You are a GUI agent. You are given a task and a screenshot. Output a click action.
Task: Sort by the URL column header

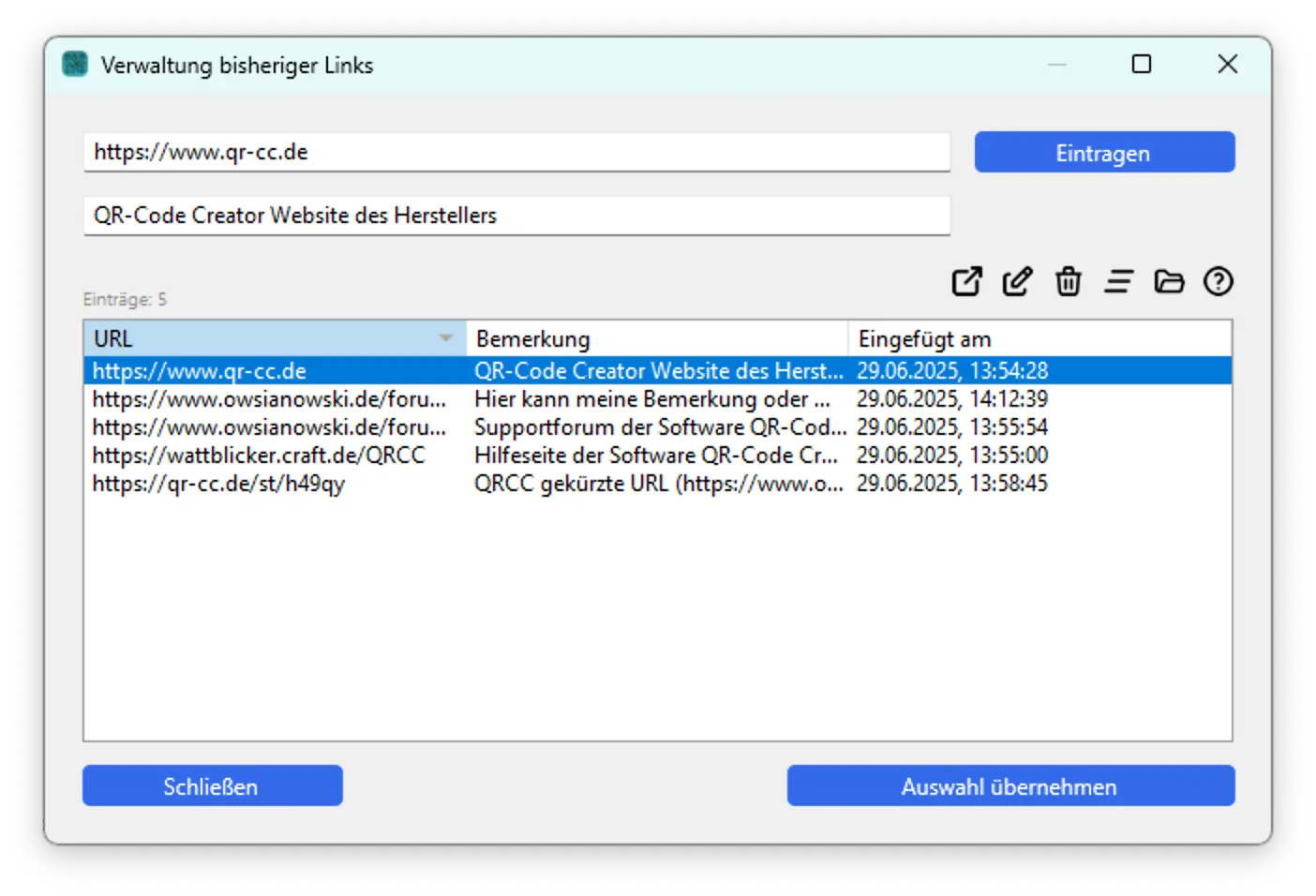click(275, 338)
